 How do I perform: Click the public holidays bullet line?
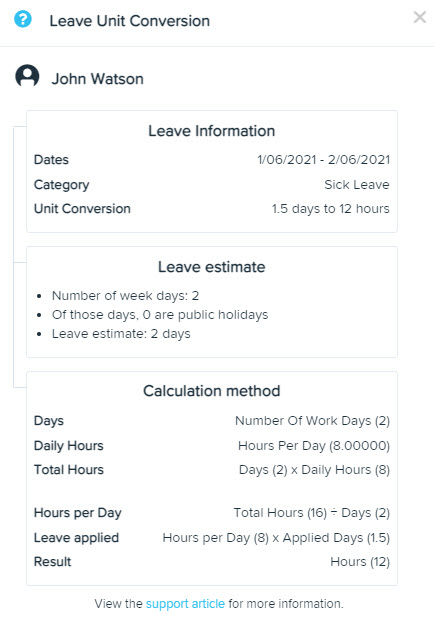[160, 315]
